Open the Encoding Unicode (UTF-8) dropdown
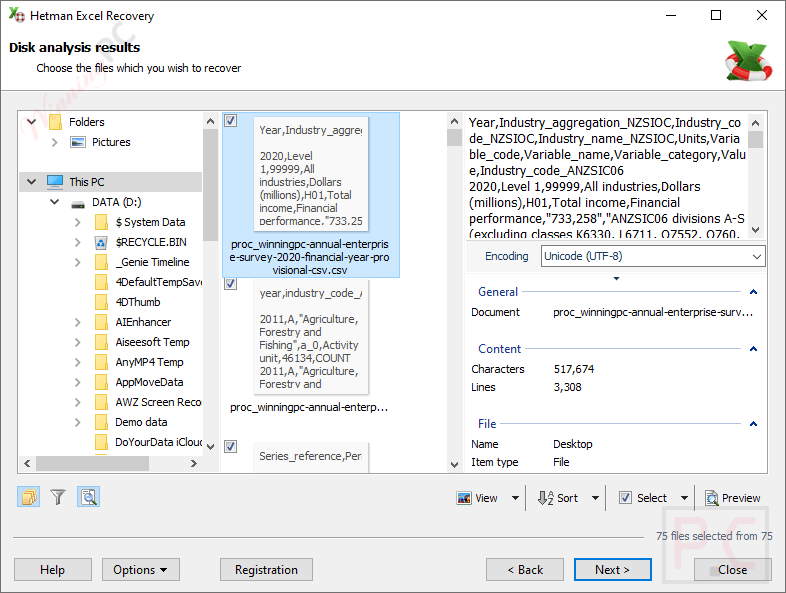This screenshot has height=593, width=786. click(653, 256)
